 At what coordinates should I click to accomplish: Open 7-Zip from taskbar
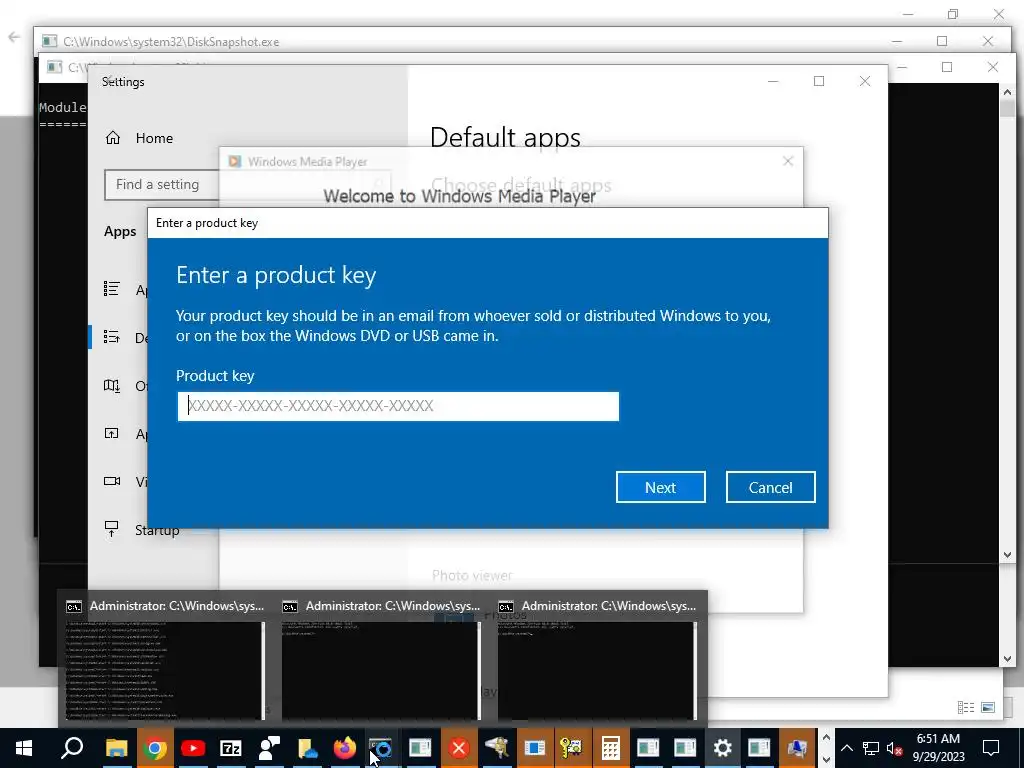point(231,748)
